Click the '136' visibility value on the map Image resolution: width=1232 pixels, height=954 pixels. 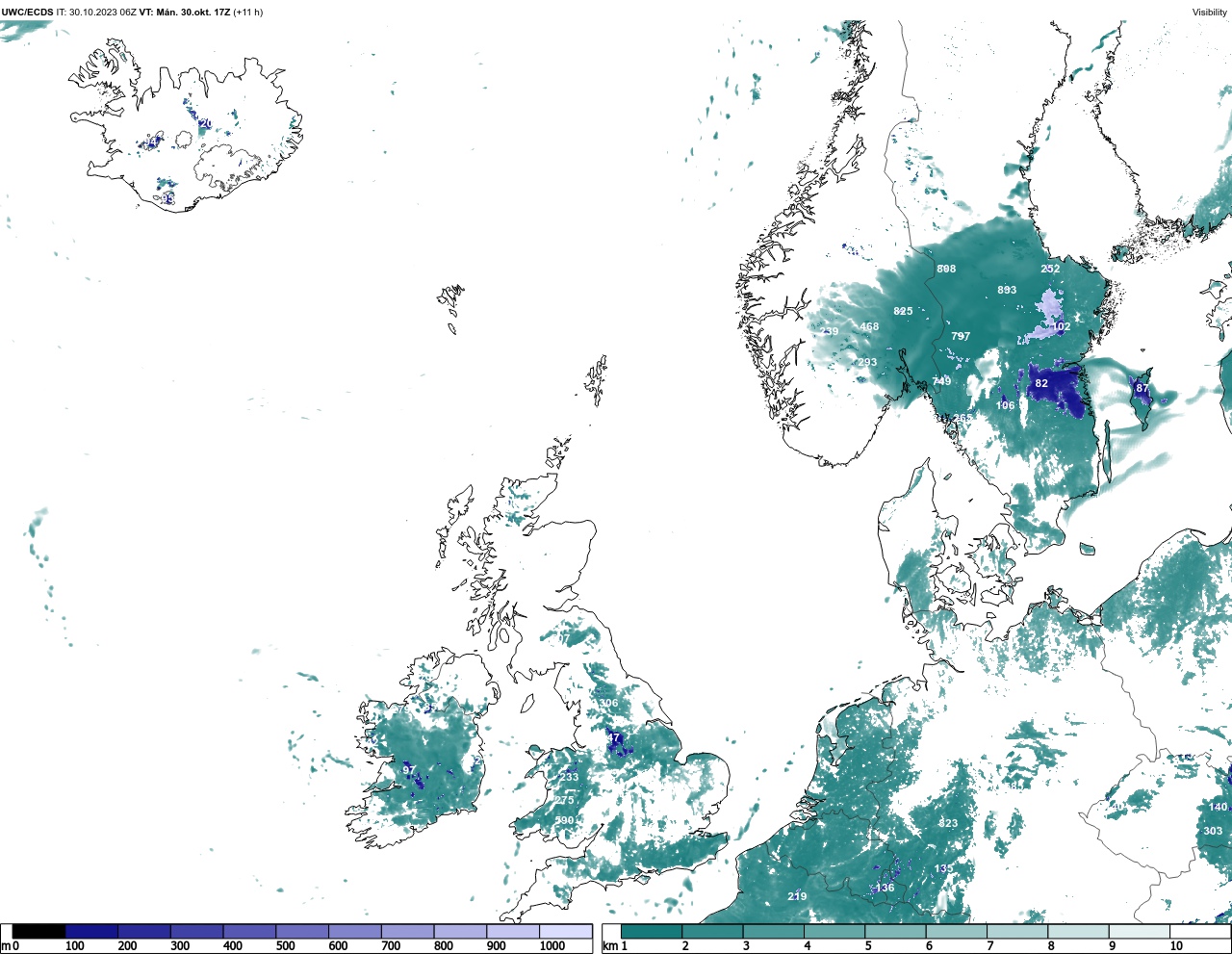885,888
